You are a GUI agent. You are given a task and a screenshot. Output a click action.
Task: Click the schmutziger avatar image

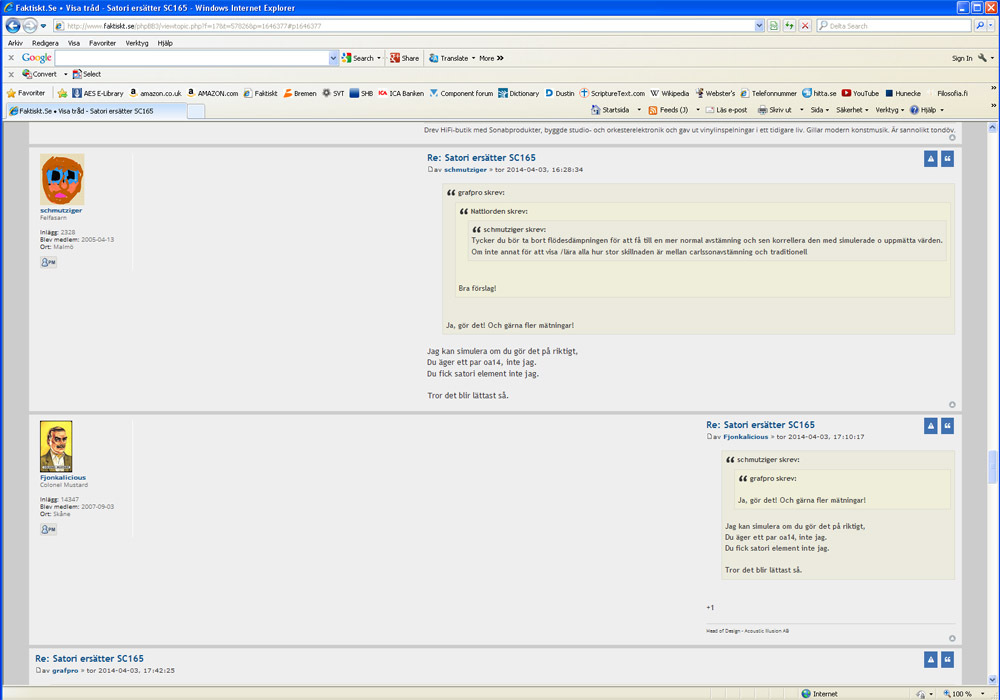62,179
